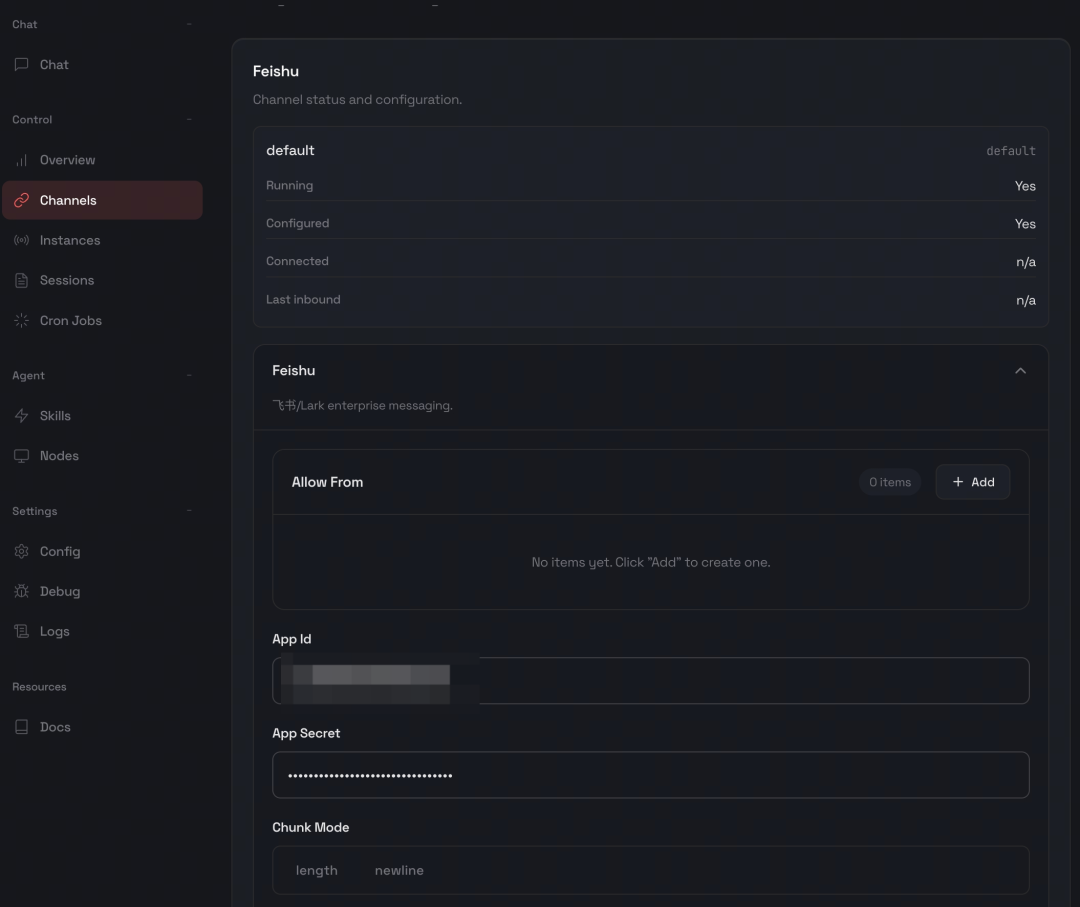
Task: Select the Debug bug icon
Action: coord(21,591)
